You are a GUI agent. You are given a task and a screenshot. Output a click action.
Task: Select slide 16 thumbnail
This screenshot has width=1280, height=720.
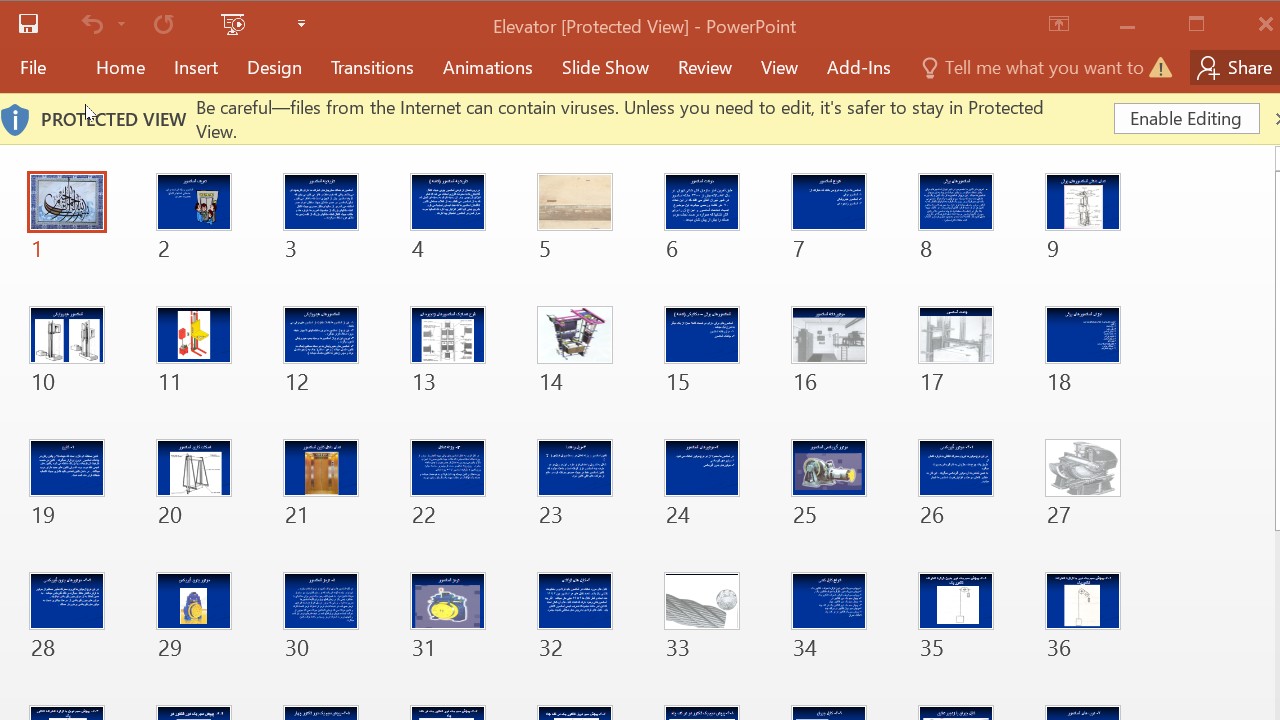coord(829,335)
